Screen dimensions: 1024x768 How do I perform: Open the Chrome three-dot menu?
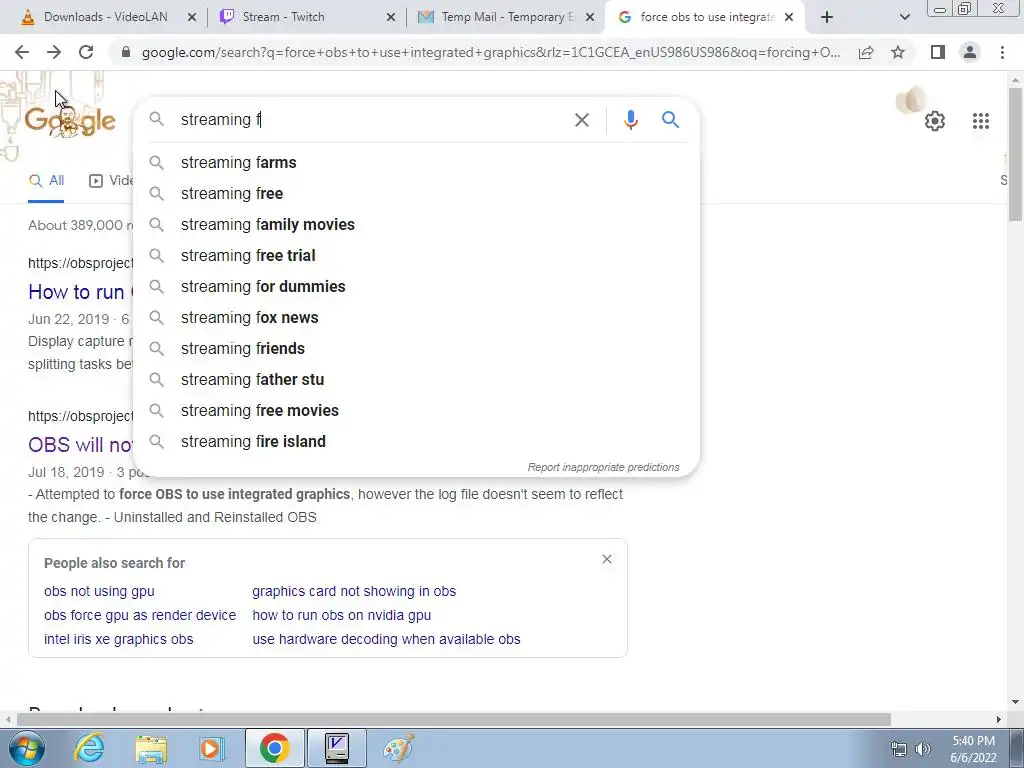click(x=1002, y=52)
